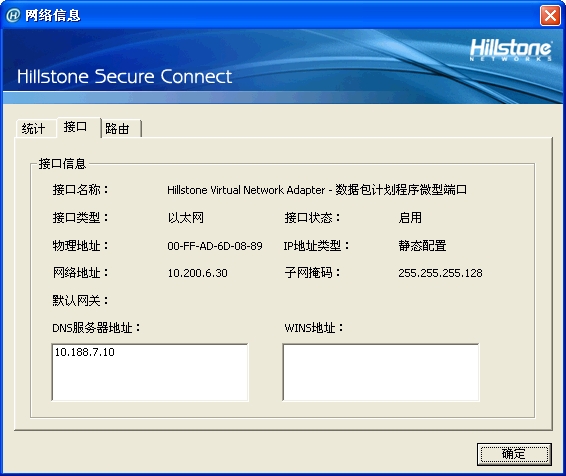The width and height of the screenshot is (566, 476).
Task: Click the 以太网 interface type value
Action: click(186, 218)
